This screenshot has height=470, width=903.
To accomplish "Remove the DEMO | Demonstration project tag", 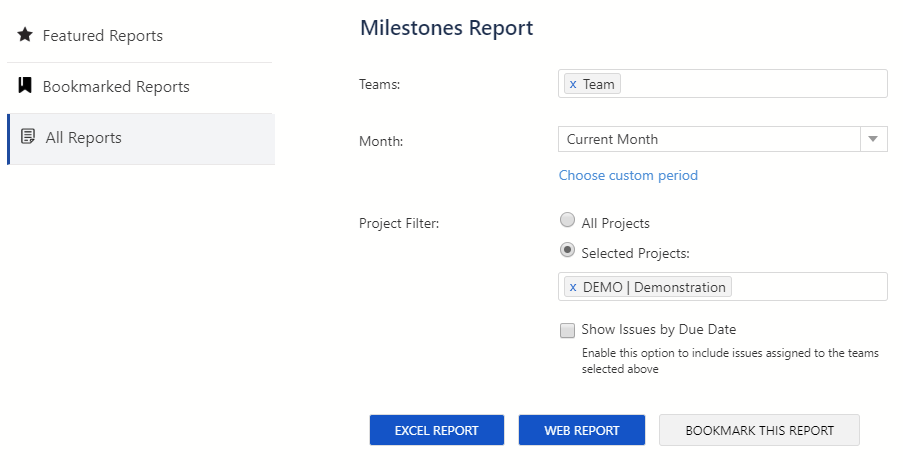I will [573, 287].
